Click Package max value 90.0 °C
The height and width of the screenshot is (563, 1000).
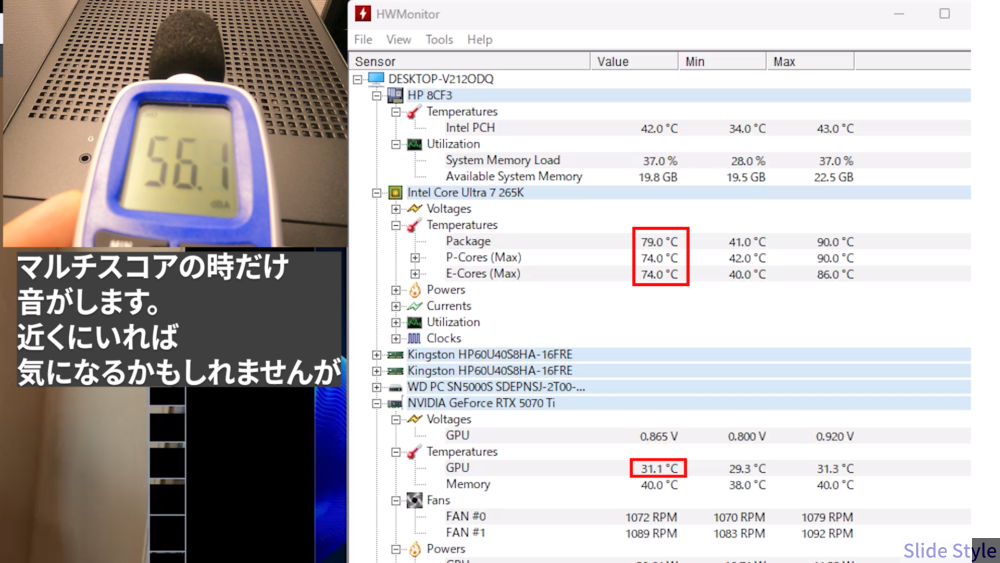click(x=835, y=242)
